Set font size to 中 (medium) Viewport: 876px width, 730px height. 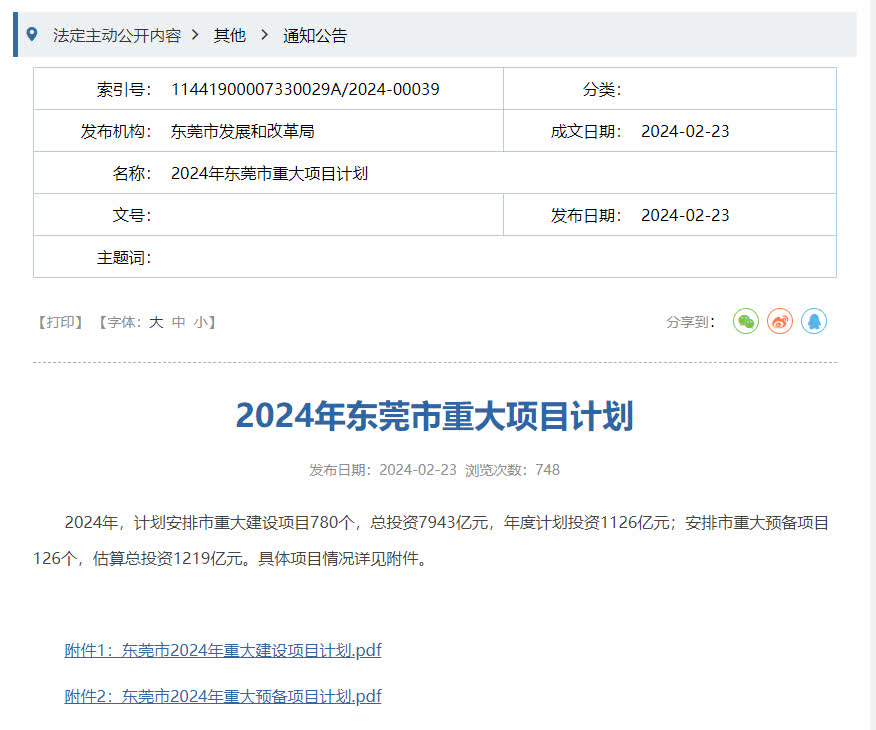pos(179,322)
